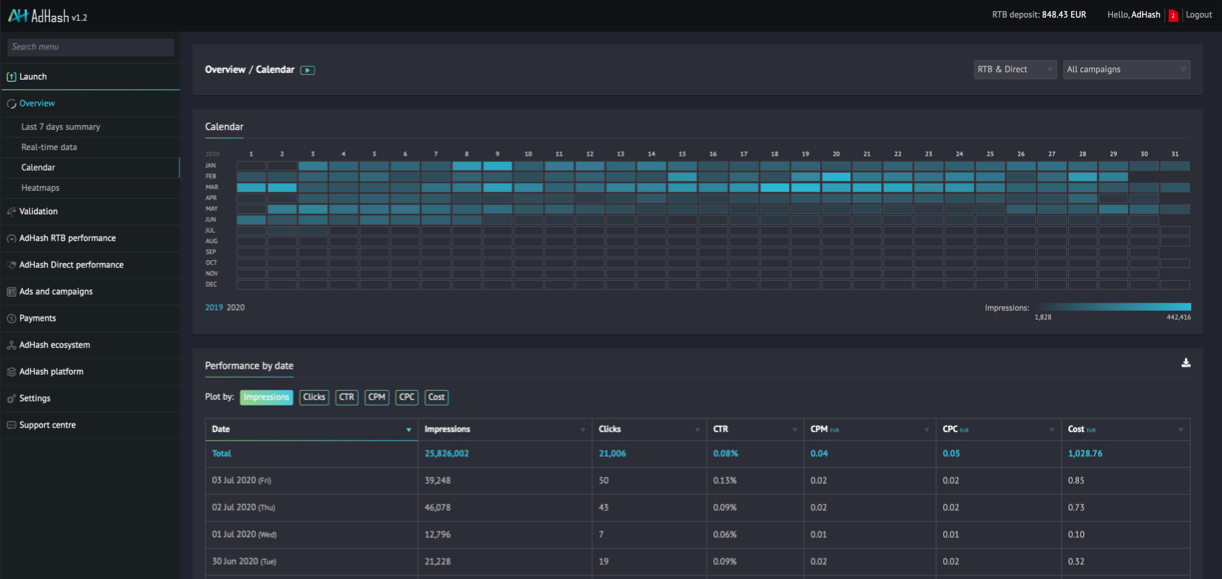This screenshot has width=1222, height=579.
Task: Click the Logout link
Action: (x=1198, y=16)
